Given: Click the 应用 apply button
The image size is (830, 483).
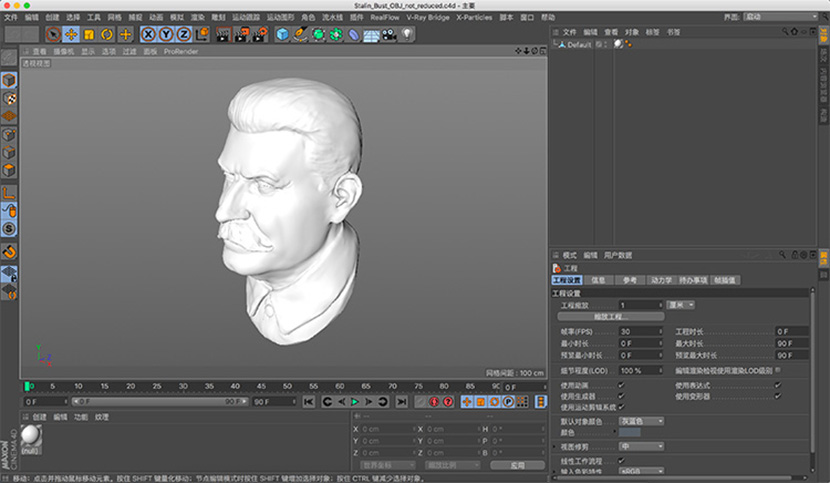Looking at the screenshot, I should point(517,465).
